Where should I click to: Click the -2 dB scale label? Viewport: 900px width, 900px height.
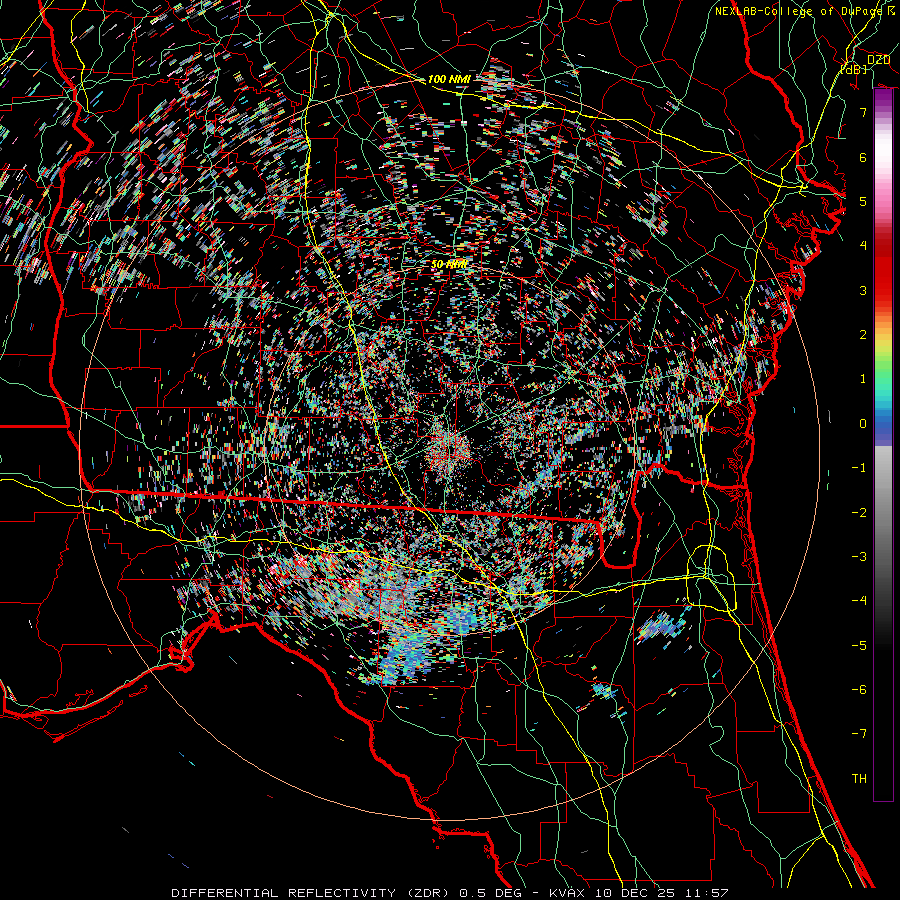(x=859, y=513)
